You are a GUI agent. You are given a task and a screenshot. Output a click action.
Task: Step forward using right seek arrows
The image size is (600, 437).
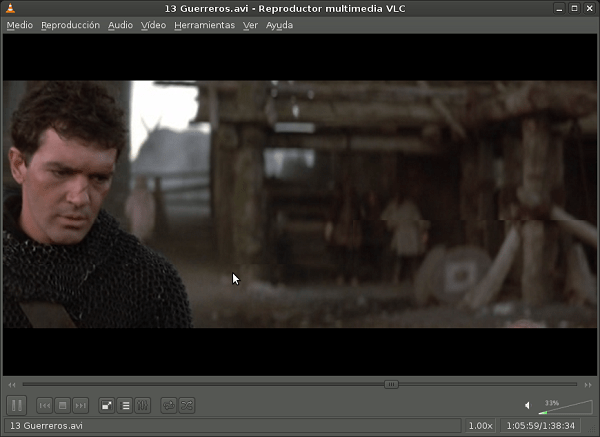(x=588, y=385)
